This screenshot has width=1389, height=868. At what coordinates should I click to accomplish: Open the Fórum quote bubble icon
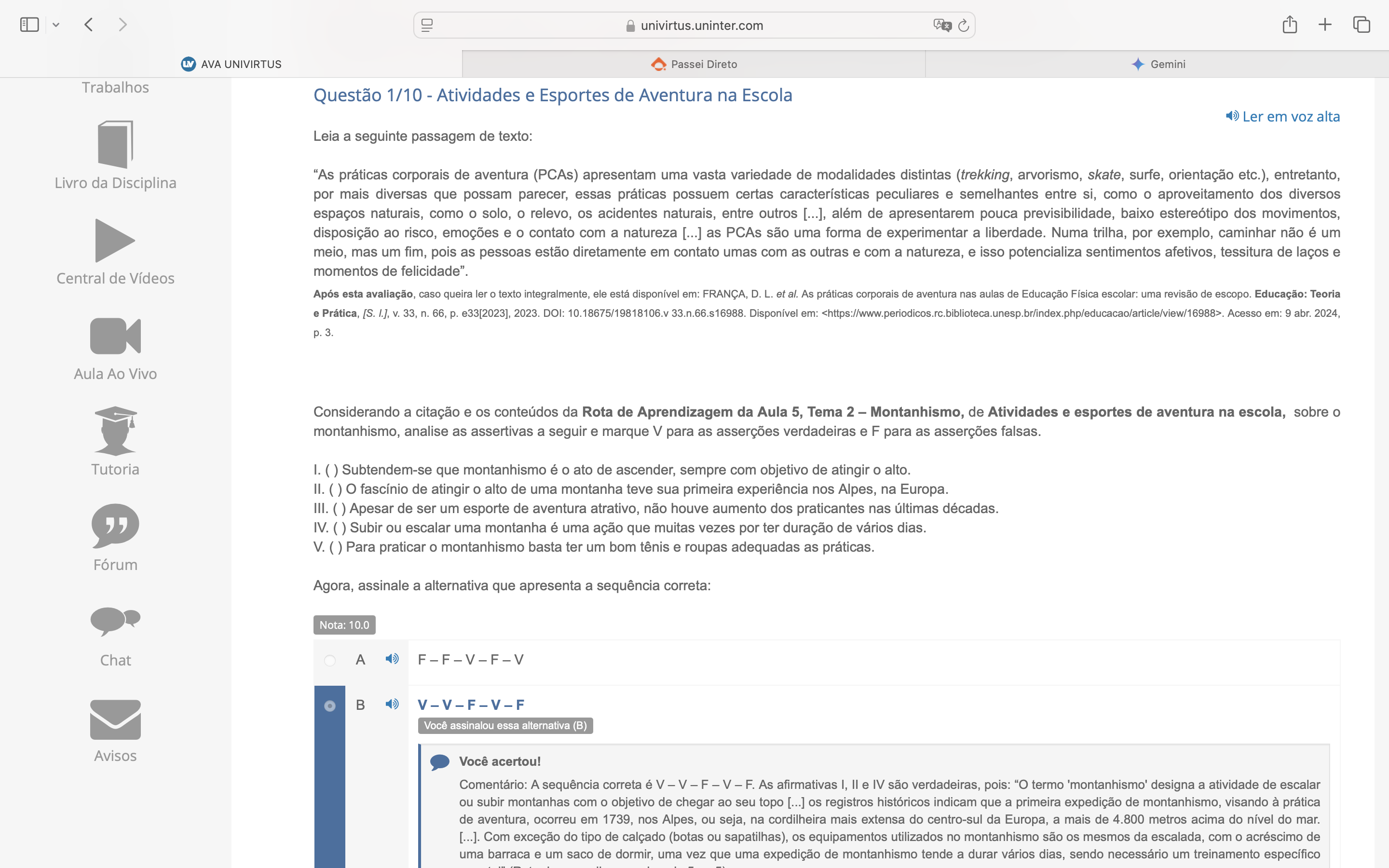(x=115, y=526)
